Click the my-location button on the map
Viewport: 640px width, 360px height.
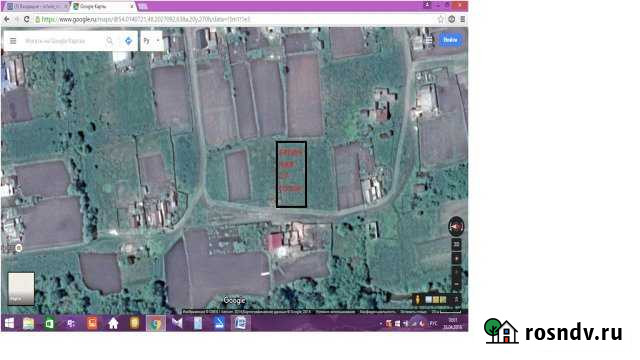(x=456, y=259)
